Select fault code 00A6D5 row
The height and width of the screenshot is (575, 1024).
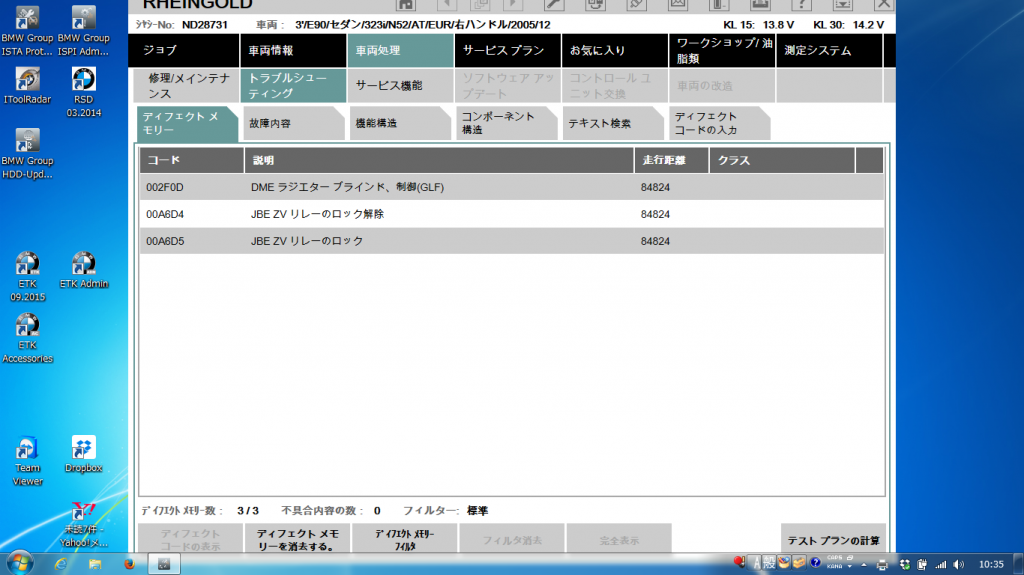[x=511, y=240]
